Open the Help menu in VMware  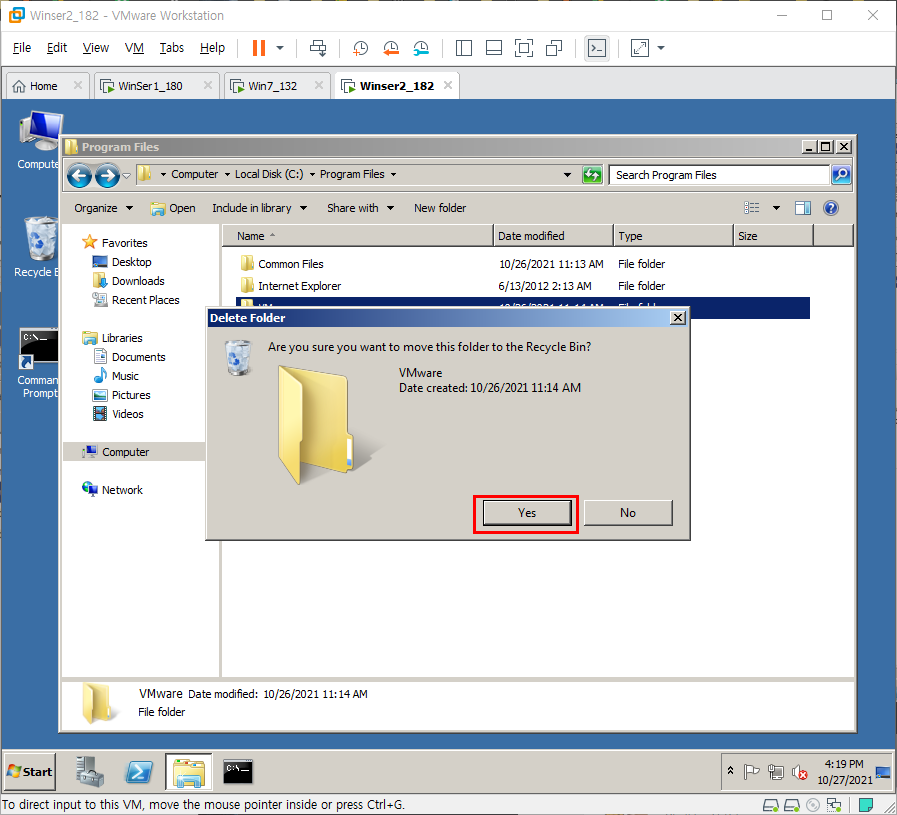pyautogui.click(x=212, y=48)
